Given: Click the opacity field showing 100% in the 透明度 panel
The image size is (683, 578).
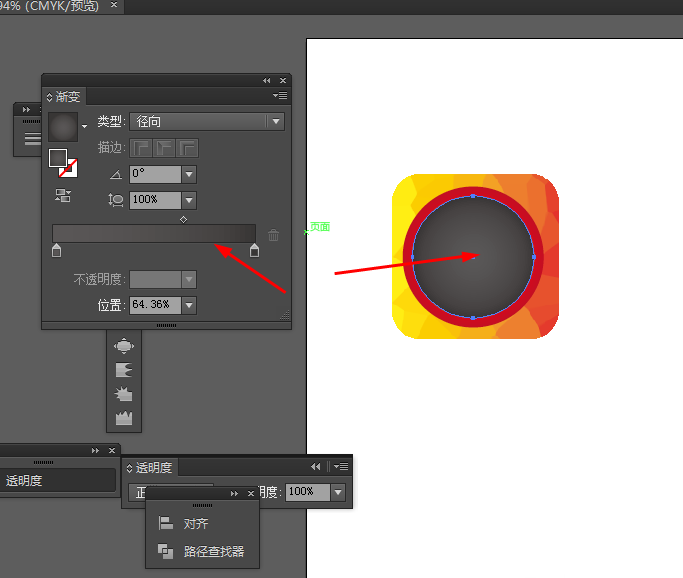Looking at the screenshot, I should pyautogui.click(x=308, y=492).
